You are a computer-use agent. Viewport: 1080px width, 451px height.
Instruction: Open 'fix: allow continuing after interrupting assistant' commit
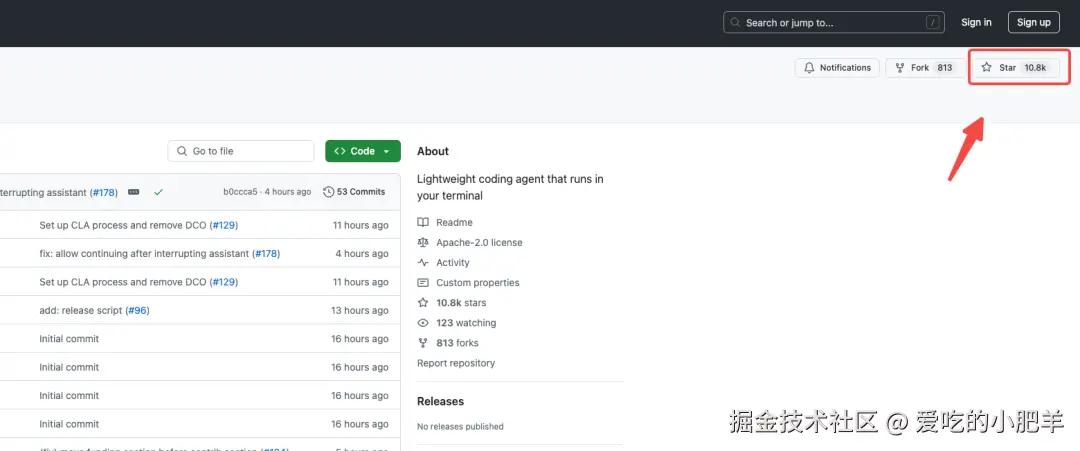(145, 253)
